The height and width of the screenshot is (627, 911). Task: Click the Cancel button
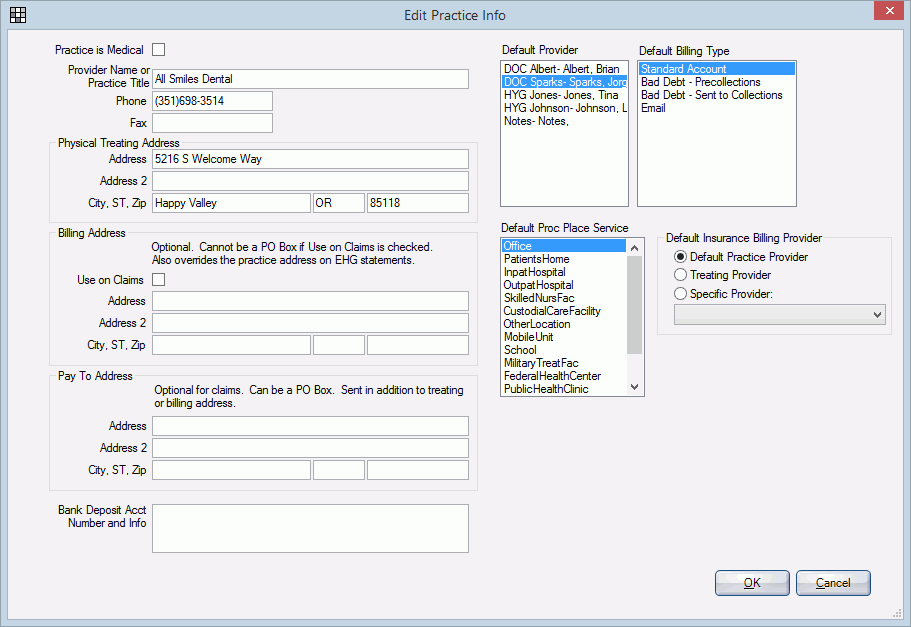833,583
